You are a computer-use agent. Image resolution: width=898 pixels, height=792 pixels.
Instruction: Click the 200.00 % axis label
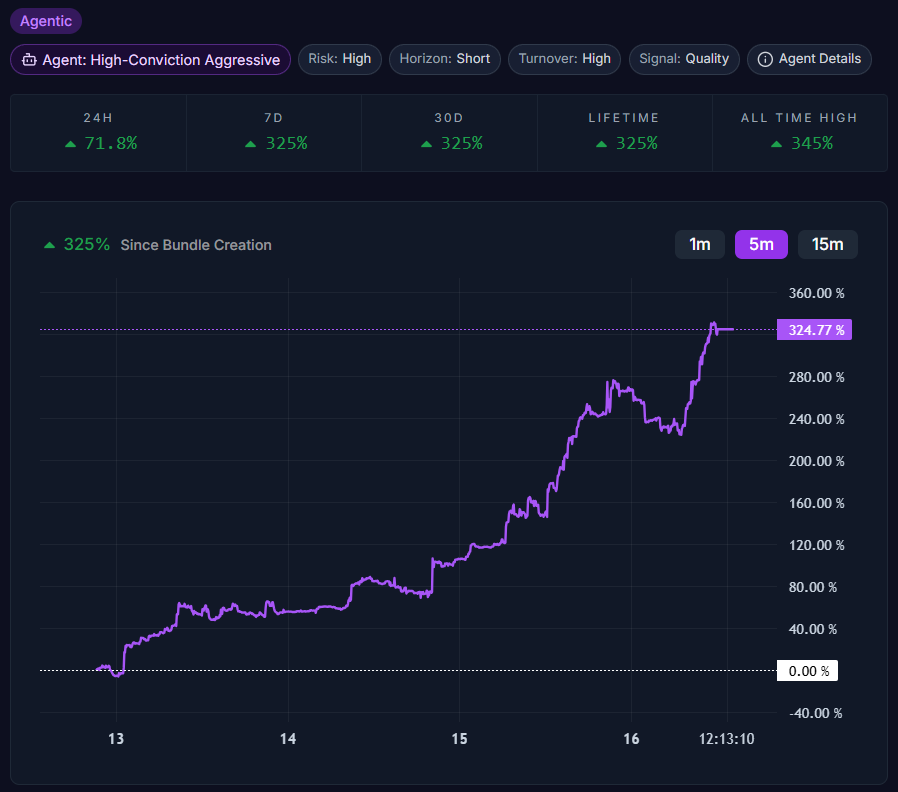pos(817,461)
